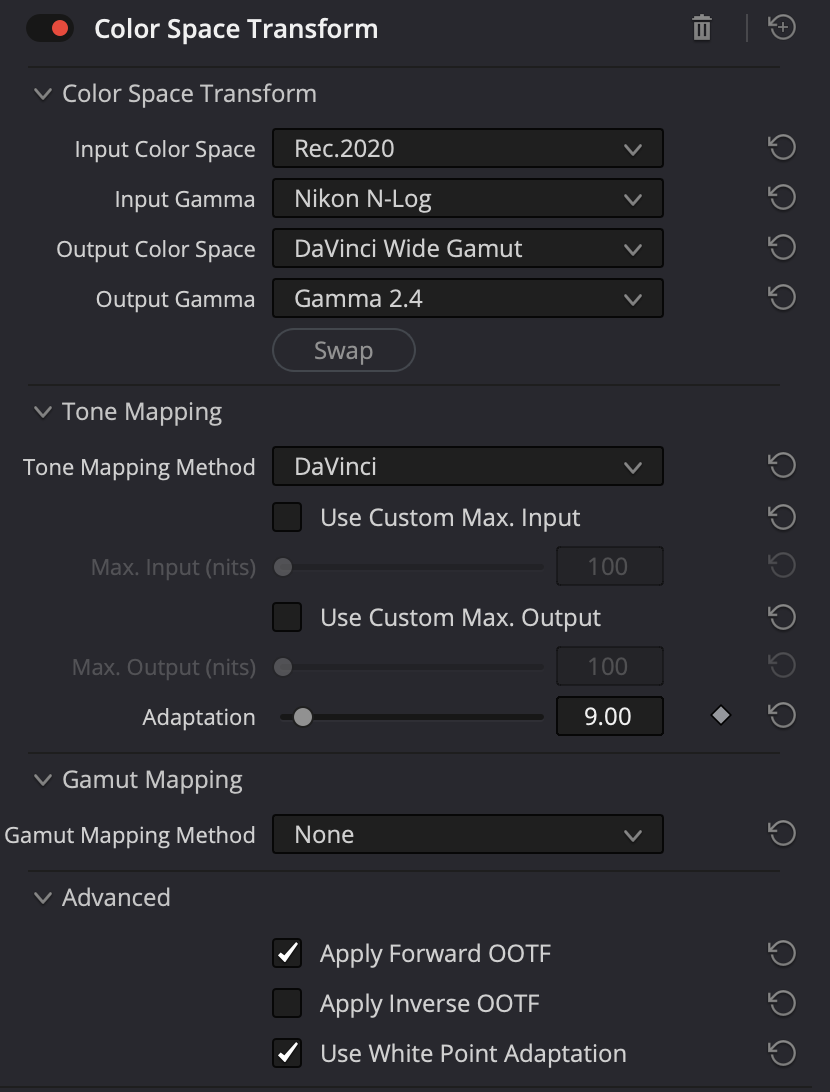Click the Max. Output (nits) slider handle
Viewport: 830px width, 1092px height.
click(283, 667)
